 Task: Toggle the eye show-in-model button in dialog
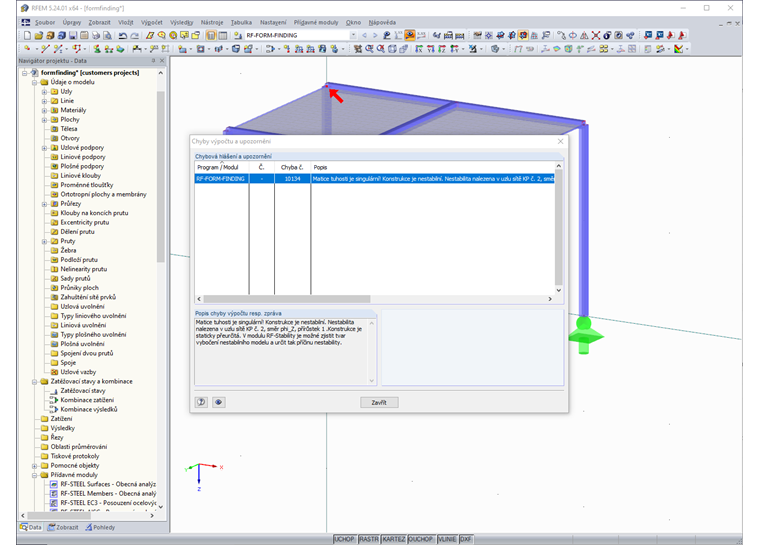pos(219,402)
